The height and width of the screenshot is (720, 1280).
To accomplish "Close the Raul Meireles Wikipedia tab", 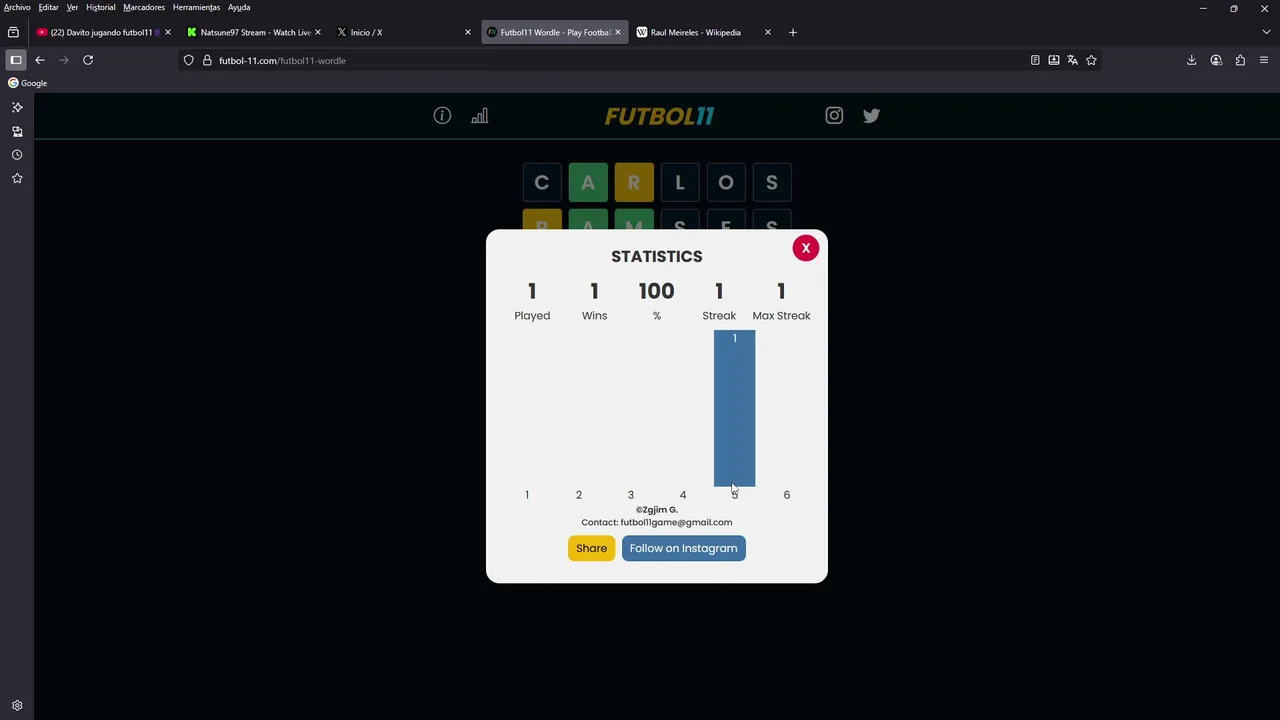I will point(768,32).
